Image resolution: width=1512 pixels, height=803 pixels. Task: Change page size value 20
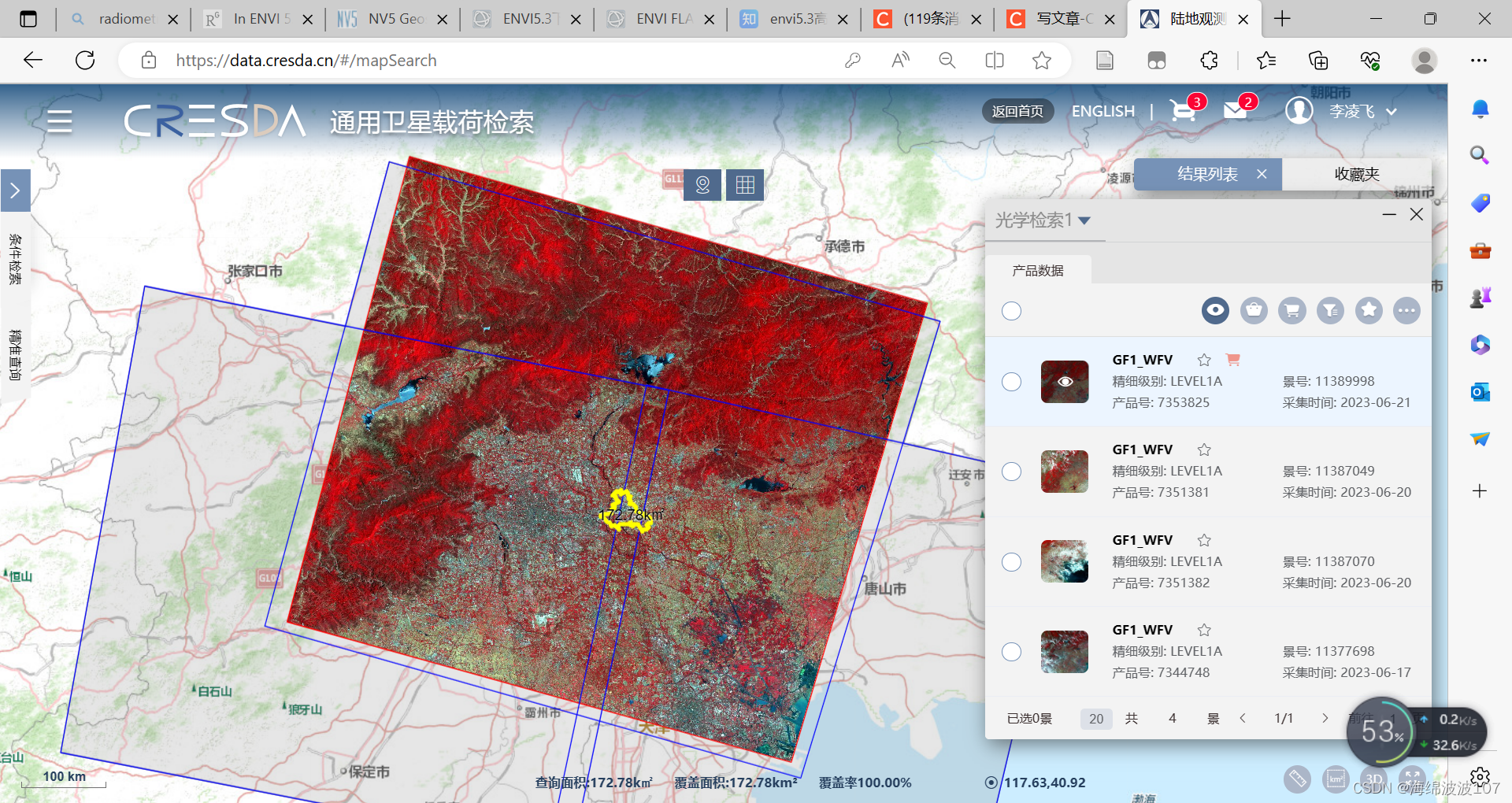(x=1096, y=718)
